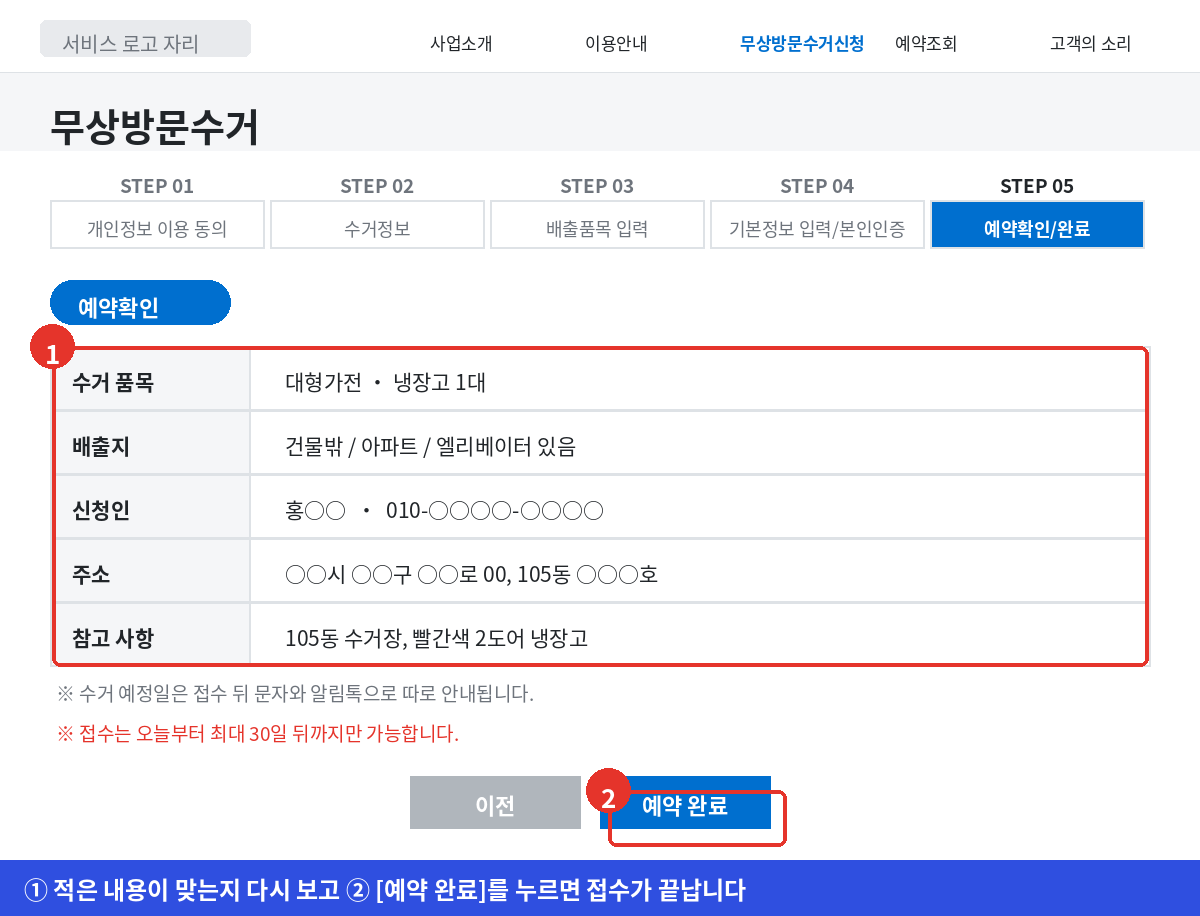Click the 주소 row header
Image resolution: width=1200 pixels, height=916 pixels.
click(x=152, y=572)
